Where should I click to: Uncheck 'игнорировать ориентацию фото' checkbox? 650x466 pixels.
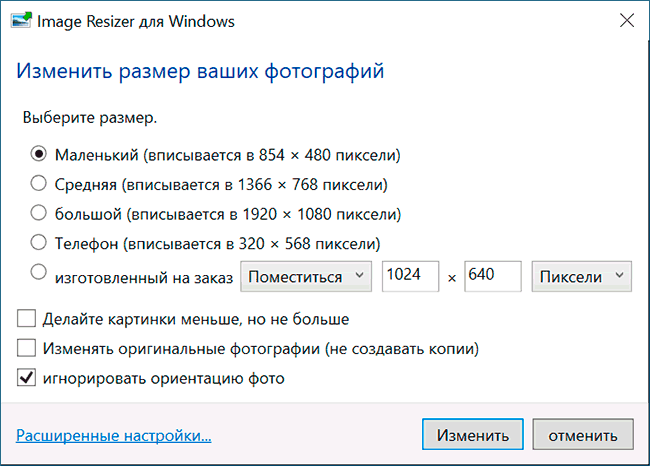[x=26, y=379]
